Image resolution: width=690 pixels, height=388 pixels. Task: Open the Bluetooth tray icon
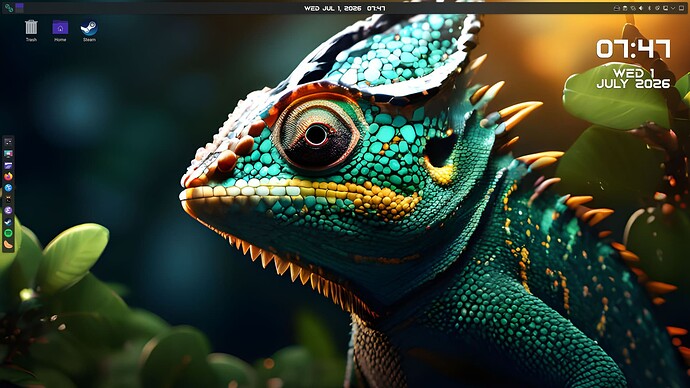(x=650, y=8)
